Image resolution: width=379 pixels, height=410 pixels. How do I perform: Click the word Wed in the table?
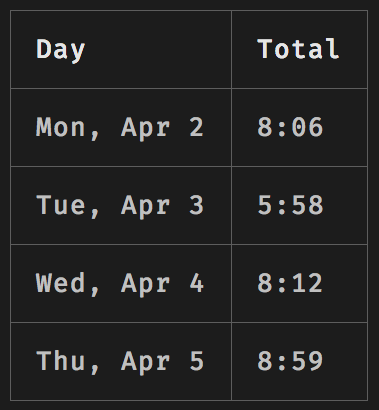click(x=60, y=283)
